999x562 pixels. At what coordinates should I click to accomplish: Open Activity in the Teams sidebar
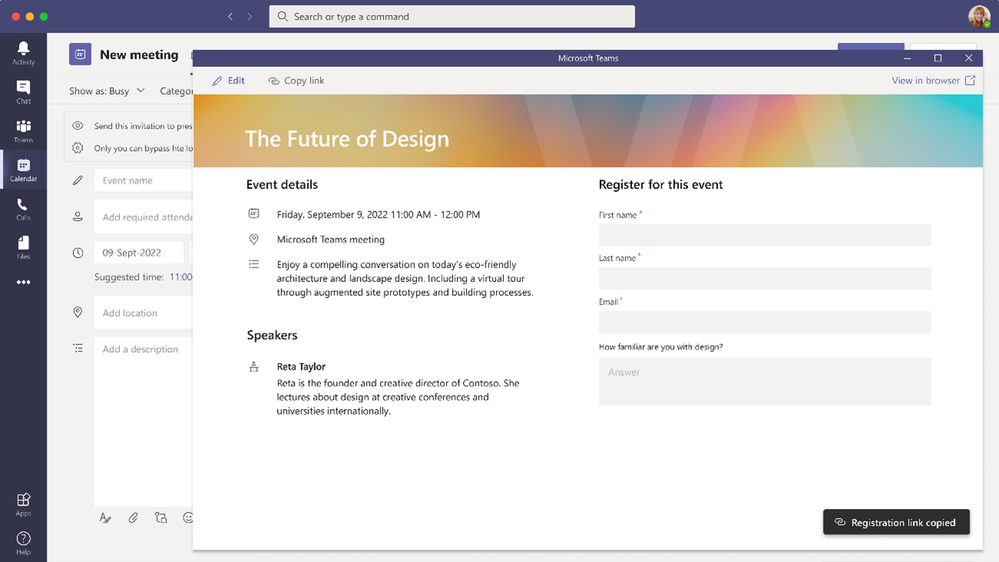[23, 53]
